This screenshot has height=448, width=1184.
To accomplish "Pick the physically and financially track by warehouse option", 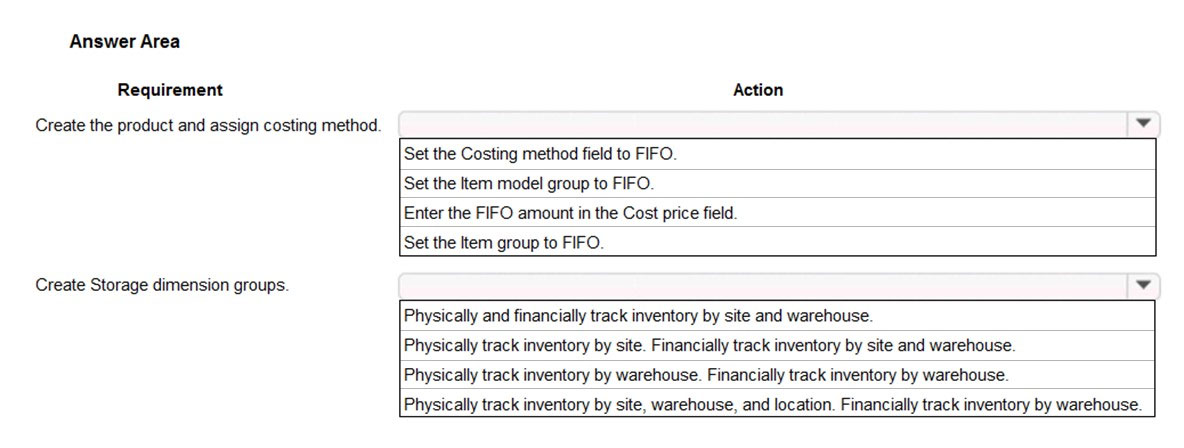I will [778, 375].
